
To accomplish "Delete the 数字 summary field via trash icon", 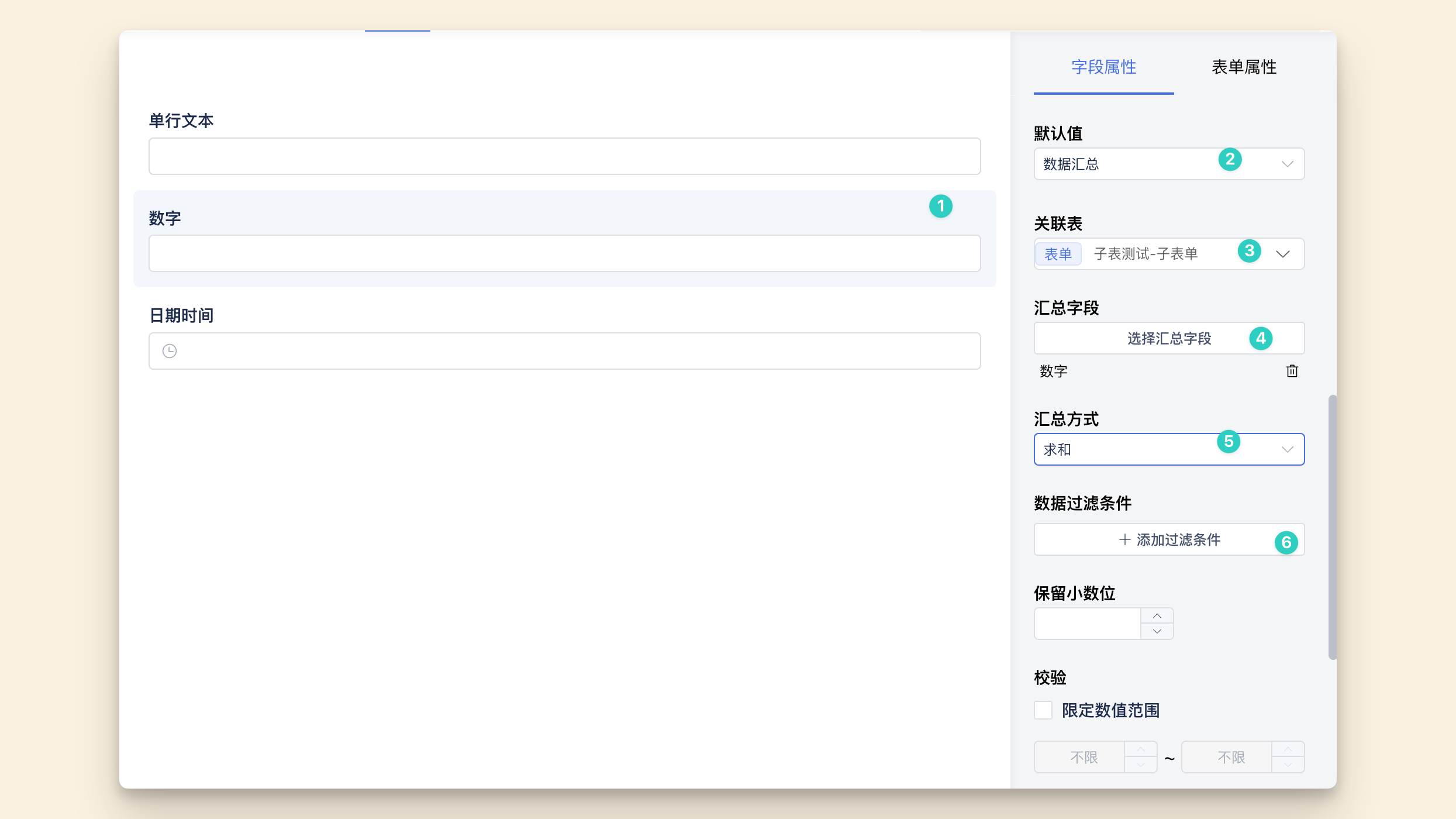I will 1292,371.
